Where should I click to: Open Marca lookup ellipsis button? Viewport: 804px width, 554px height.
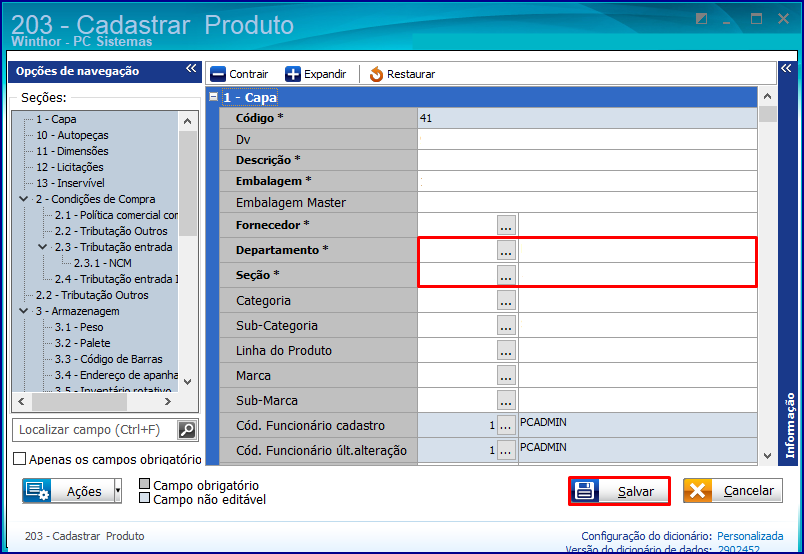(506, 375)
